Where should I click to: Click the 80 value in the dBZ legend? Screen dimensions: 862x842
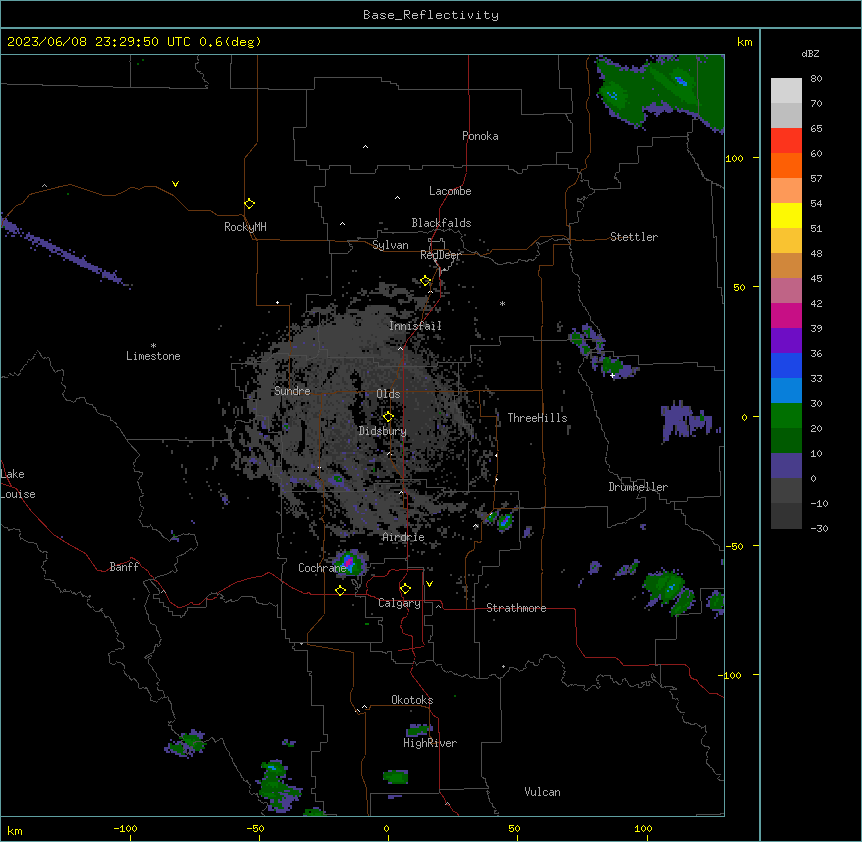(816, 79)
